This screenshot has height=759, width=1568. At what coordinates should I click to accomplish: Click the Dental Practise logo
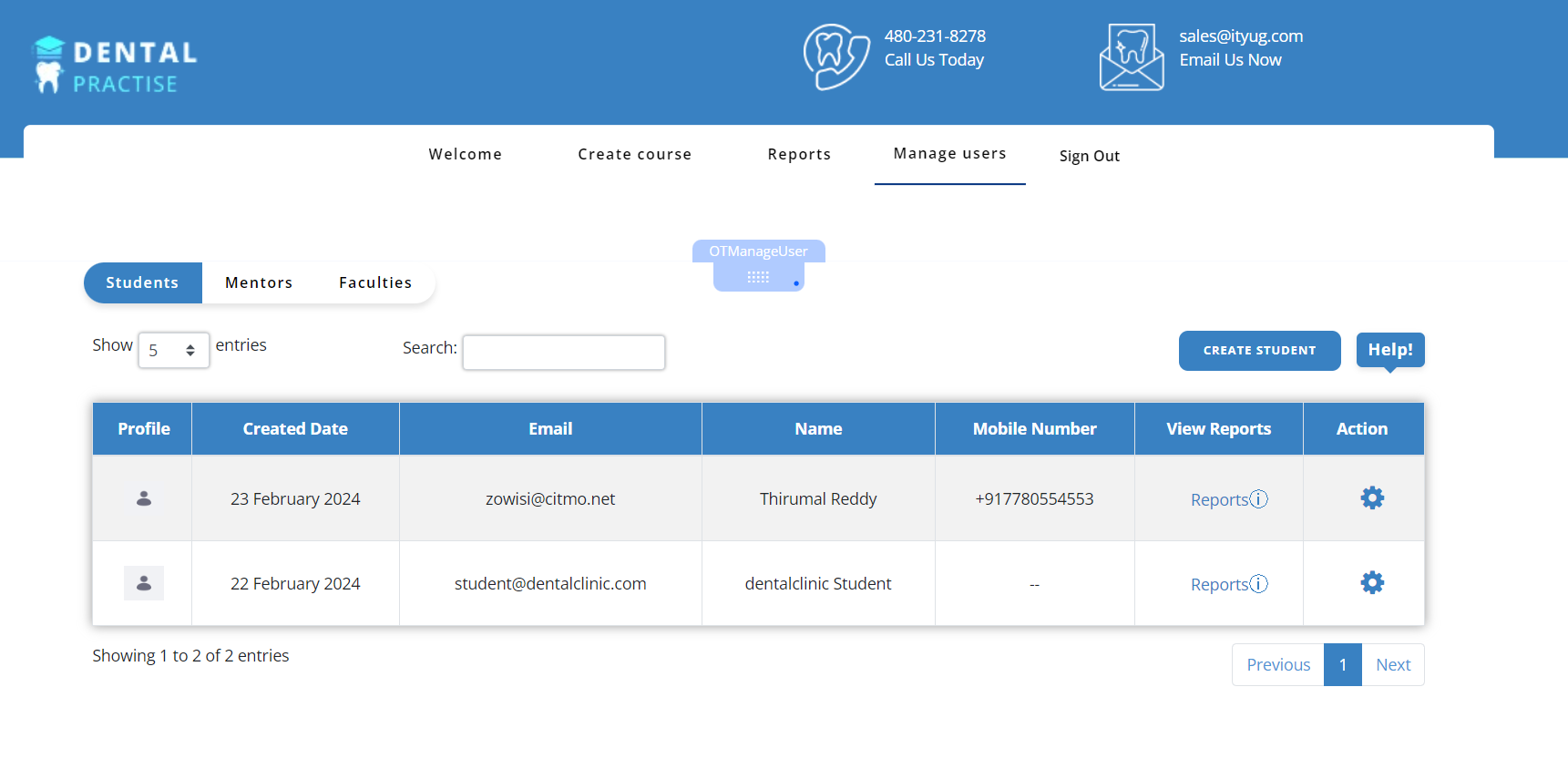tap(114, 66)
